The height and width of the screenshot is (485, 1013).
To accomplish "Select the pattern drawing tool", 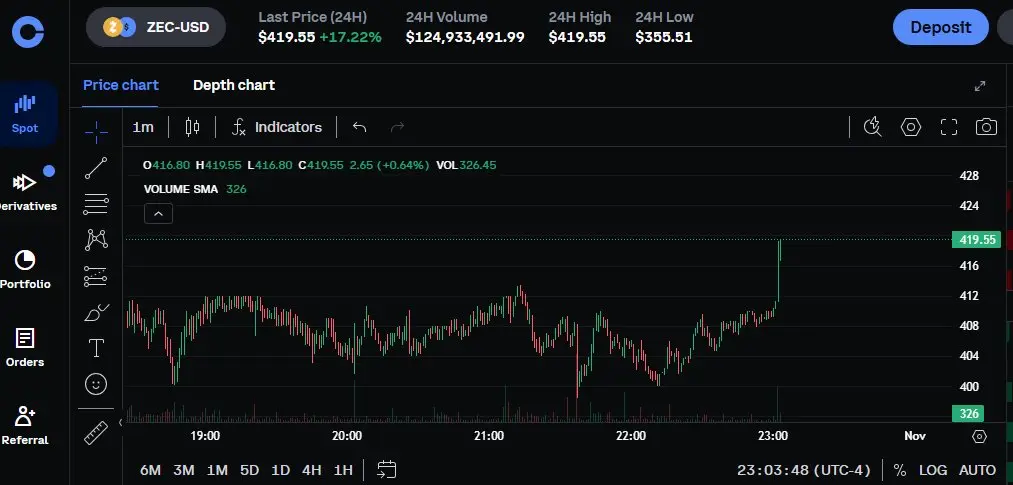I will click(x=96, y=240).
